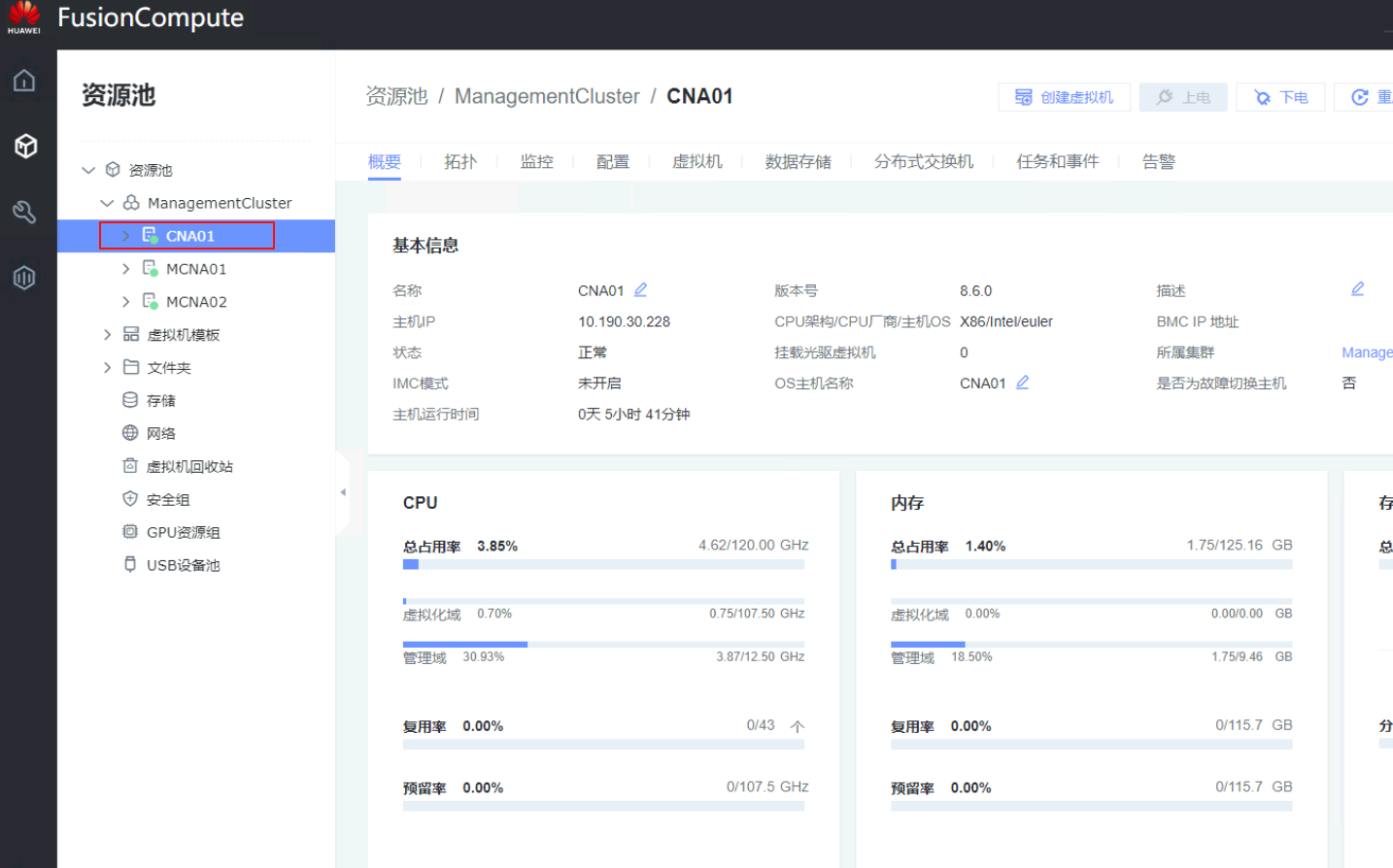Viewport: 1393px width, 868px height.
Task: Expand the 文件夹 tree node
Action: pos(107,368)
